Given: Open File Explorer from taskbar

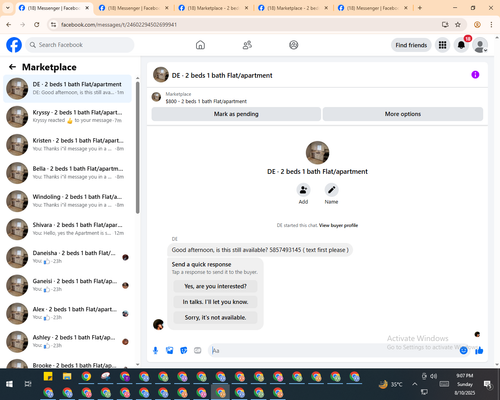Looking at the screenshot, I should [x=67, y=377].
